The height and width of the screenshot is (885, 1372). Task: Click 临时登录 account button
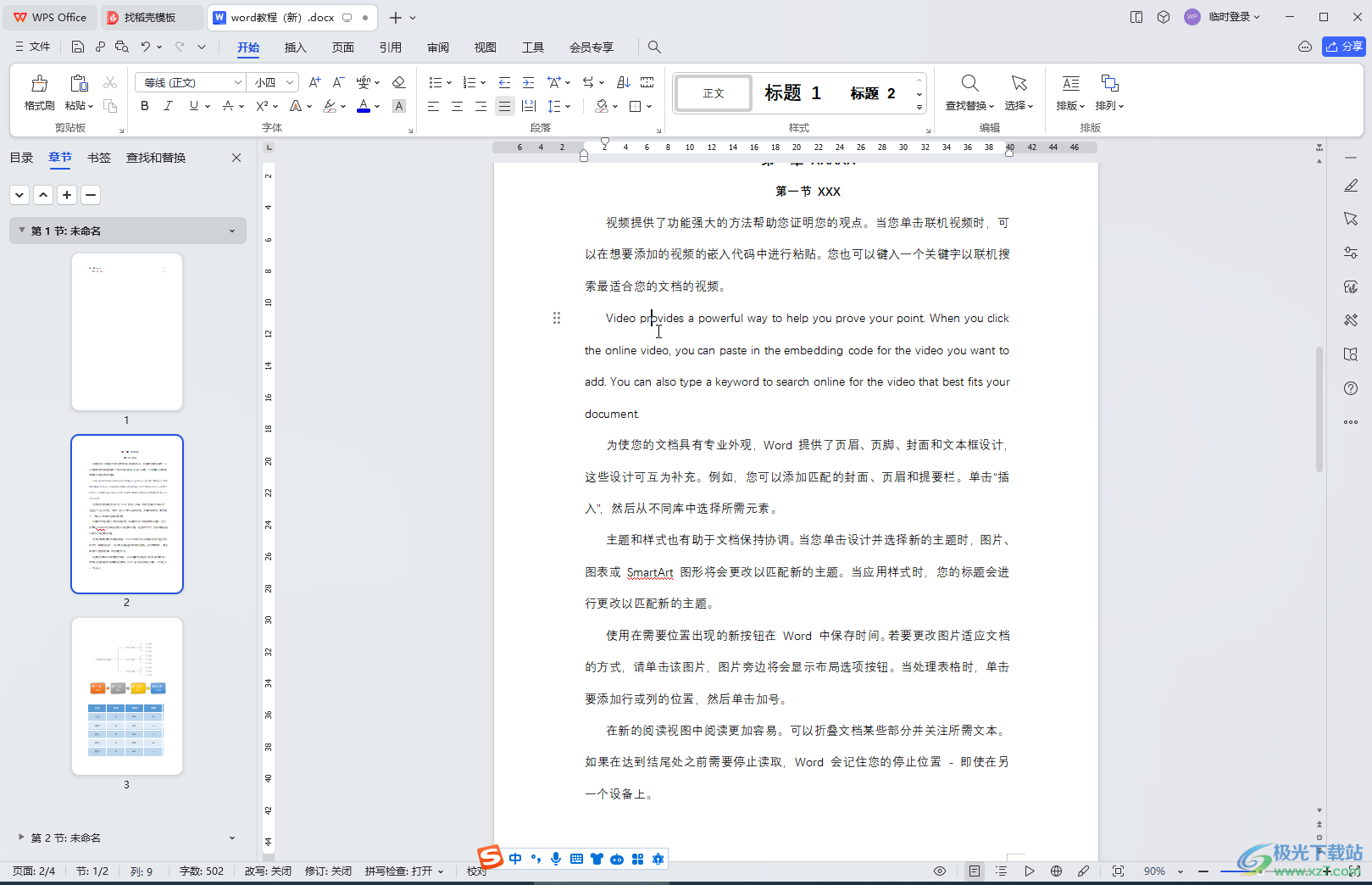pos(1222,17)
